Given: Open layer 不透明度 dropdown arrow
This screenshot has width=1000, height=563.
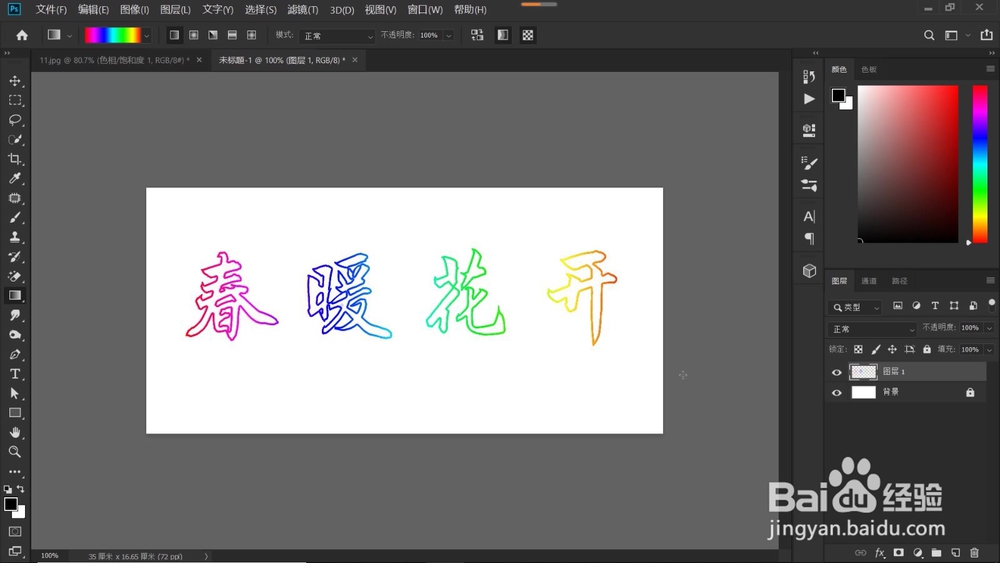Looking at the screenshot, I should pyautogui.click(x=989, y=328).
